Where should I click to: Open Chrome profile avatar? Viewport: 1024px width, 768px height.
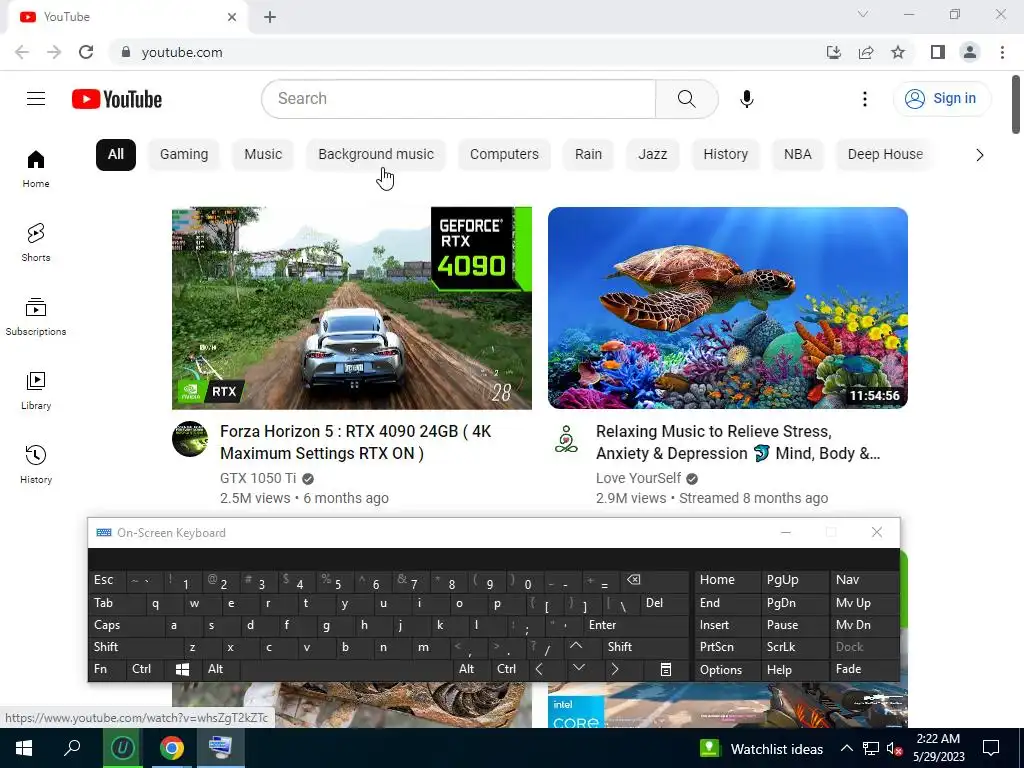pyautogui.click(x=970, y=52)
